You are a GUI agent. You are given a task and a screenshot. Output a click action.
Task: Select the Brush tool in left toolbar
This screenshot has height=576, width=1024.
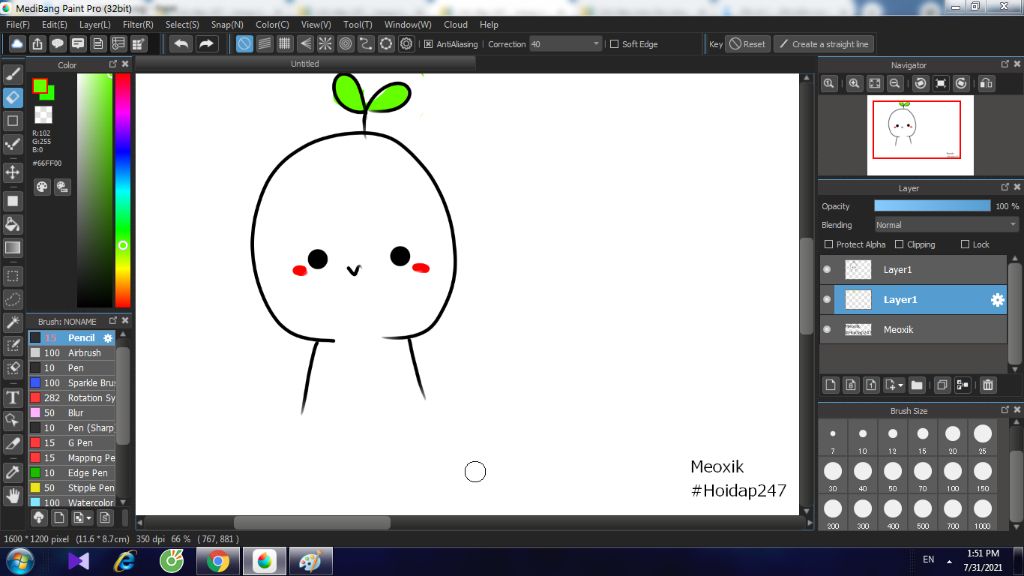click(x=12, y=74)
